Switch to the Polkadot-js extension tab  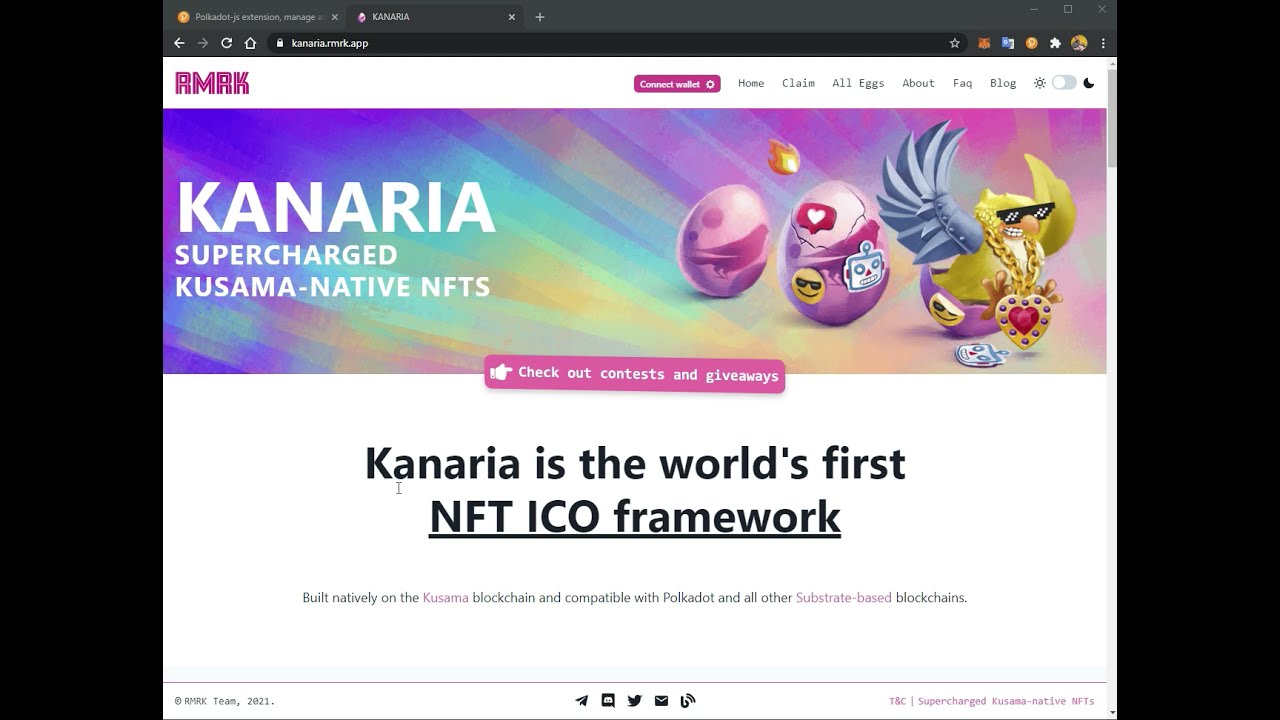(257, 17)
